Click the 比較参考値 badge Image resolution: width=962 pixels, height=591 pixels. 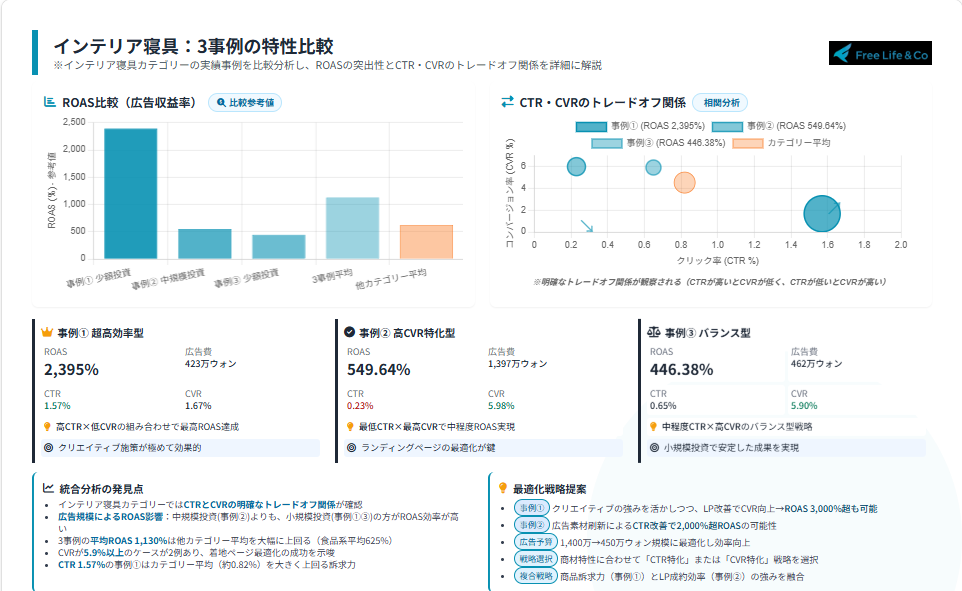pos(246,102)
